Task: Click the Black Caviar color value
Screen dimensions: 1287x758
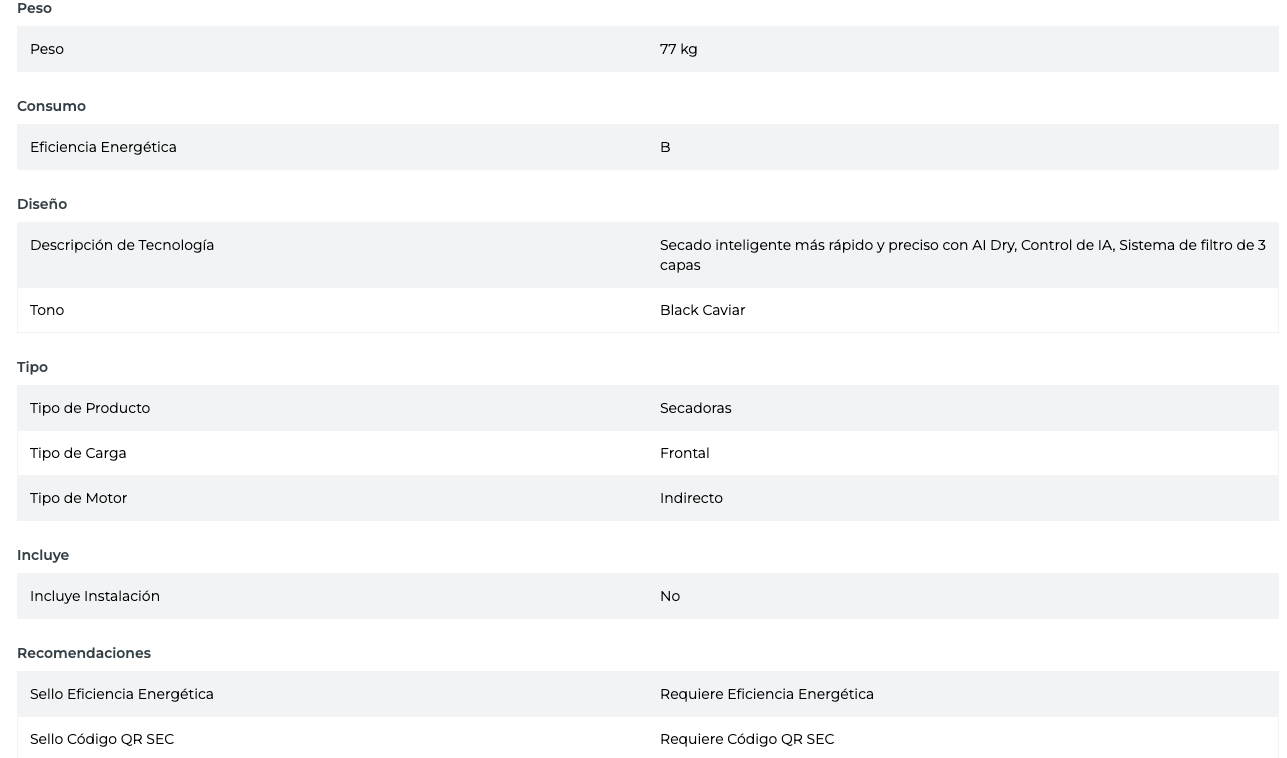Action: tap(702, 310)
